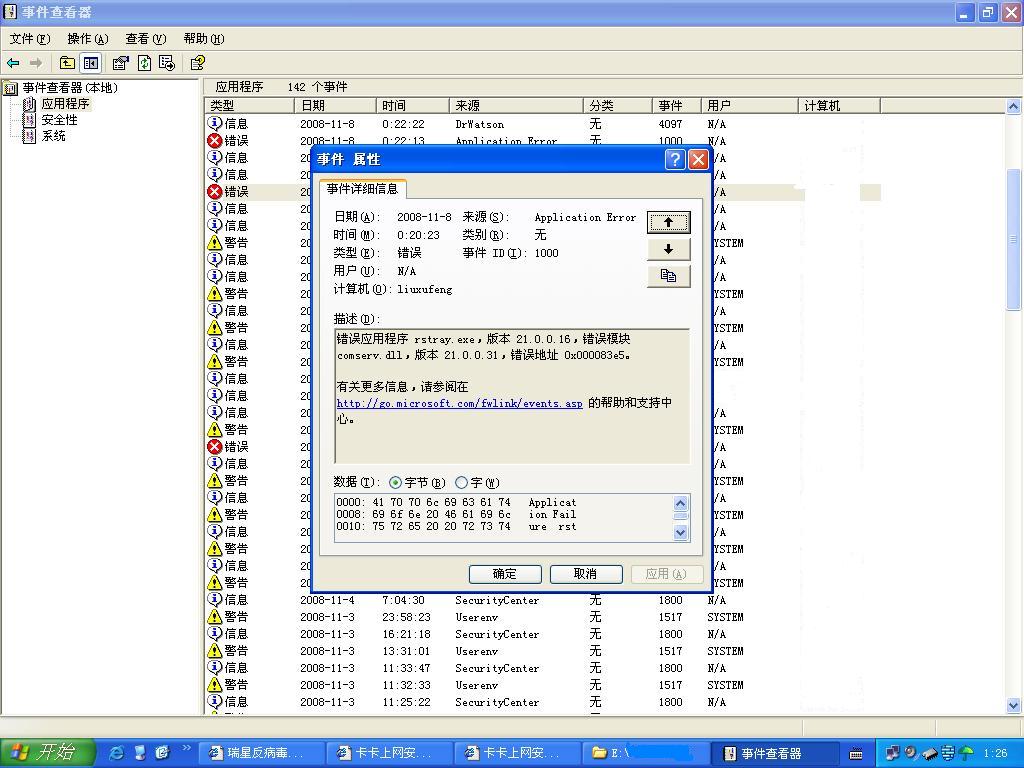Click the refresh icon in the toolbar

click(144, 63)
